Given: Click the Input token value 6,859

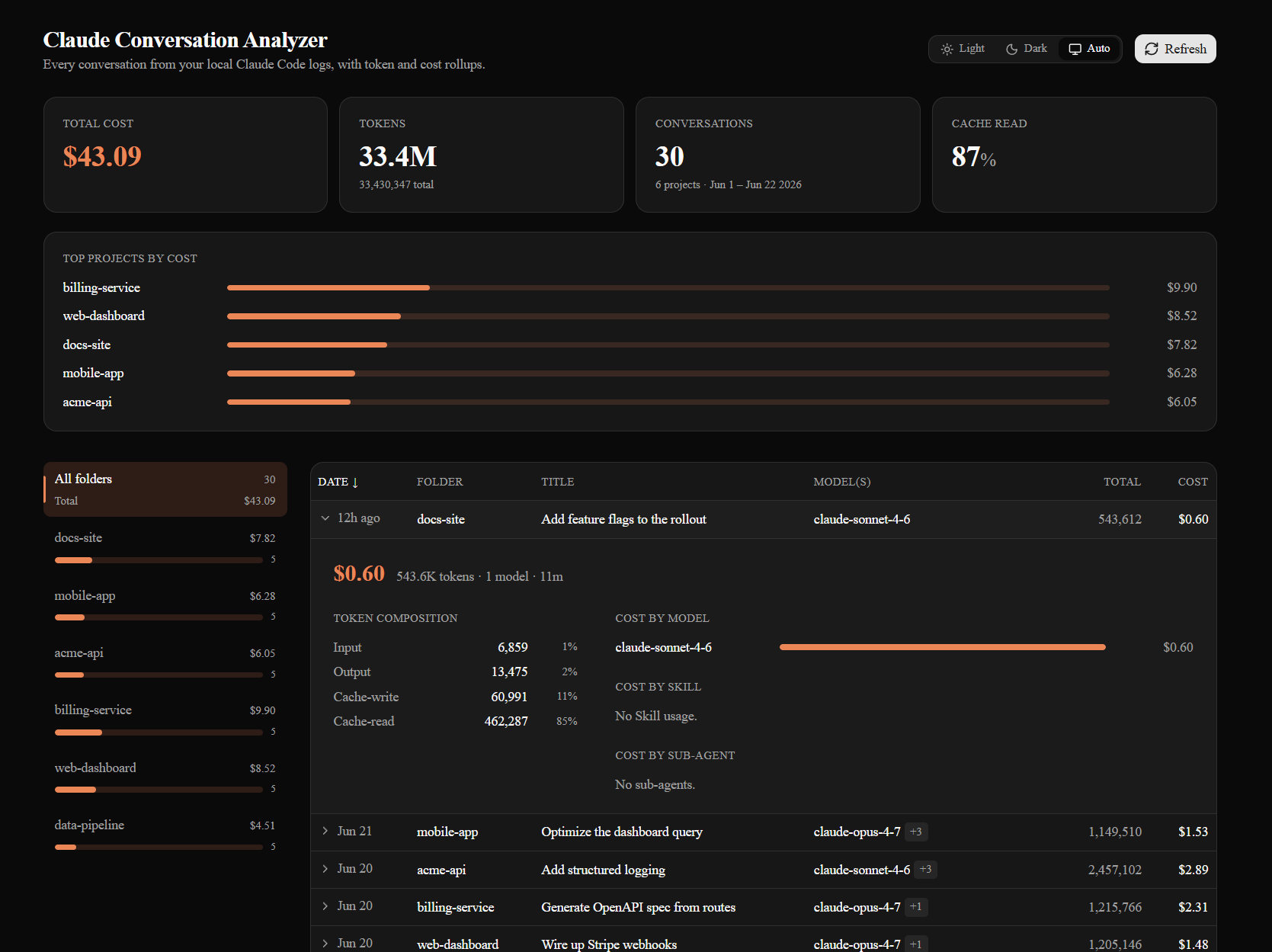Looking at the screenshot, I should point(513,647).
